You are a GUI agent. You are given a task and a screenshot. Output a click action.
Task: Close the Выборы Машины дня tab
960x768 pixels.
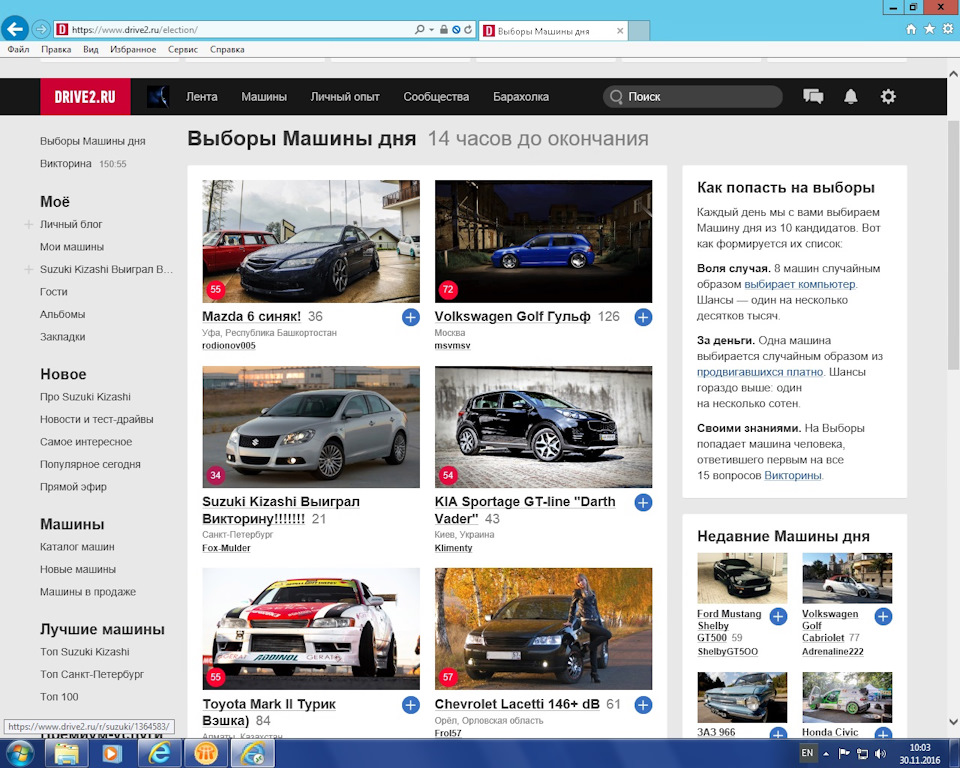(x=620, y=31)
